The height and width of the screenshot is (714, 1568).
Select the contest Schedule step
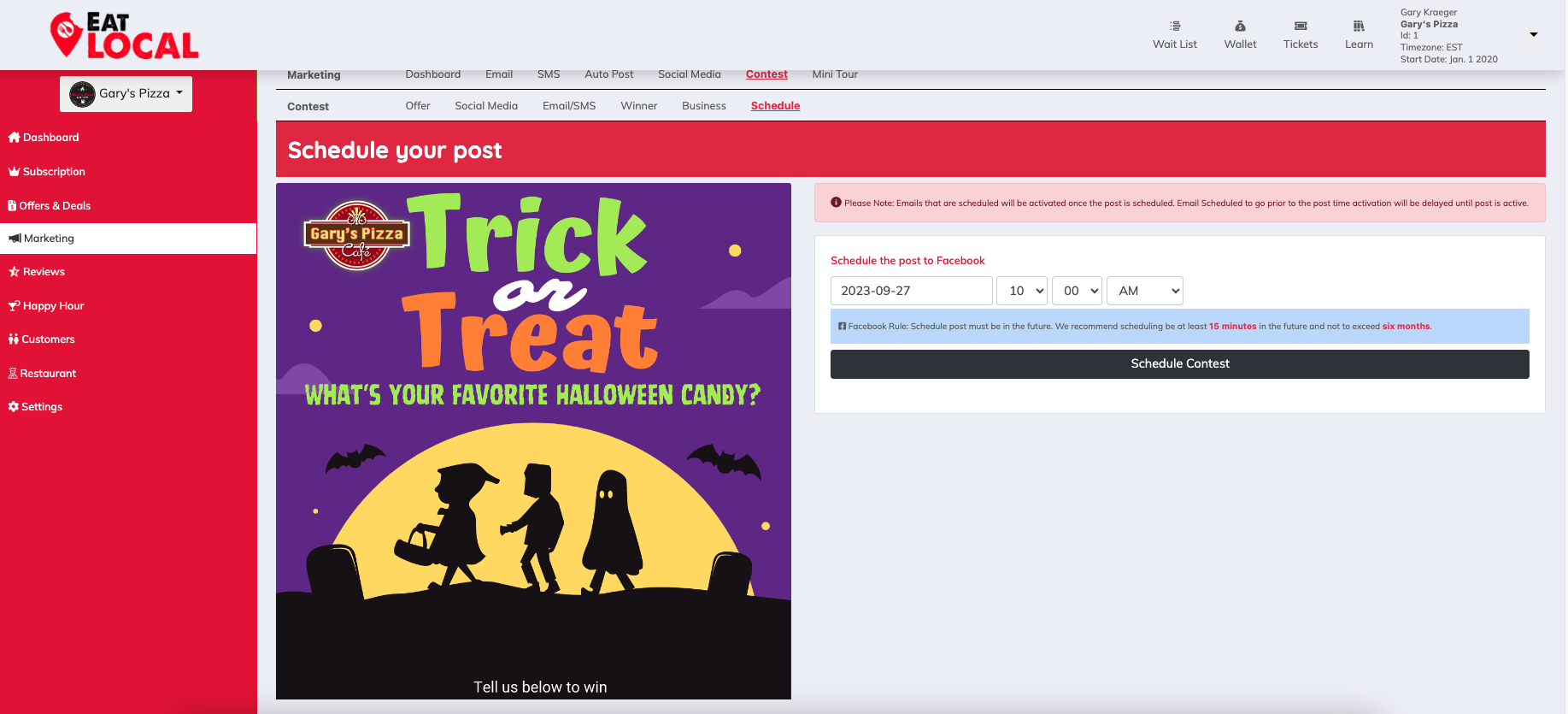tap(775, 106)
